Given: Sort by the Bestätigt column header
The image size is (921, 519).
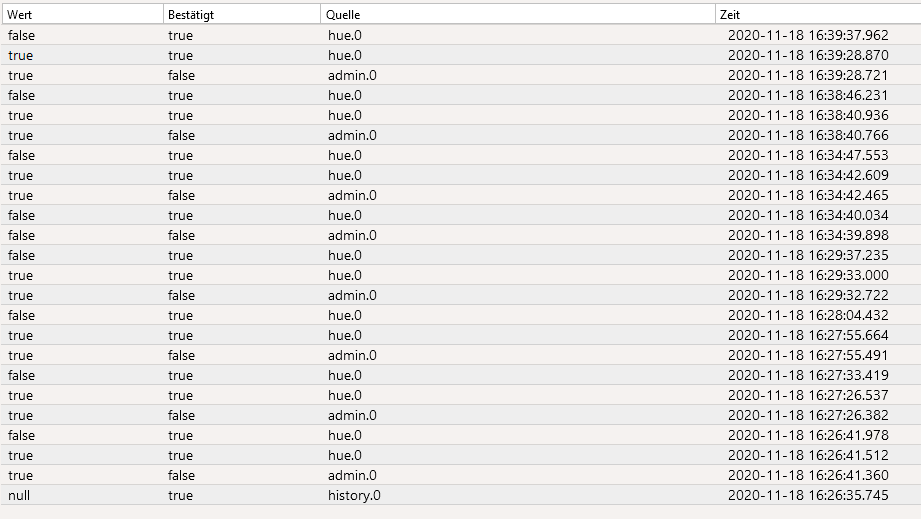Looking at the screenshot, I should point(242,15).
